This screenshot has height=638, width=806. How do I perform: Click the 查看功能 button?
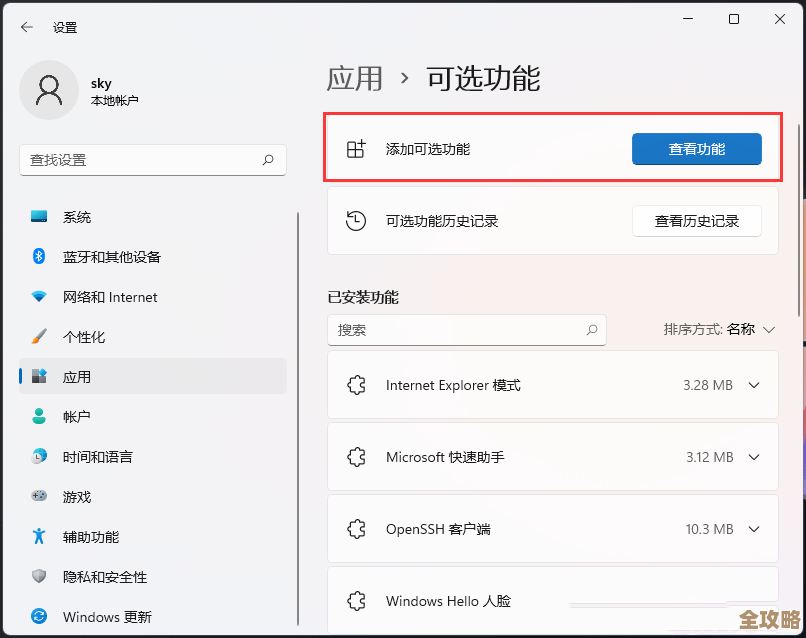[x=696, y=149]
